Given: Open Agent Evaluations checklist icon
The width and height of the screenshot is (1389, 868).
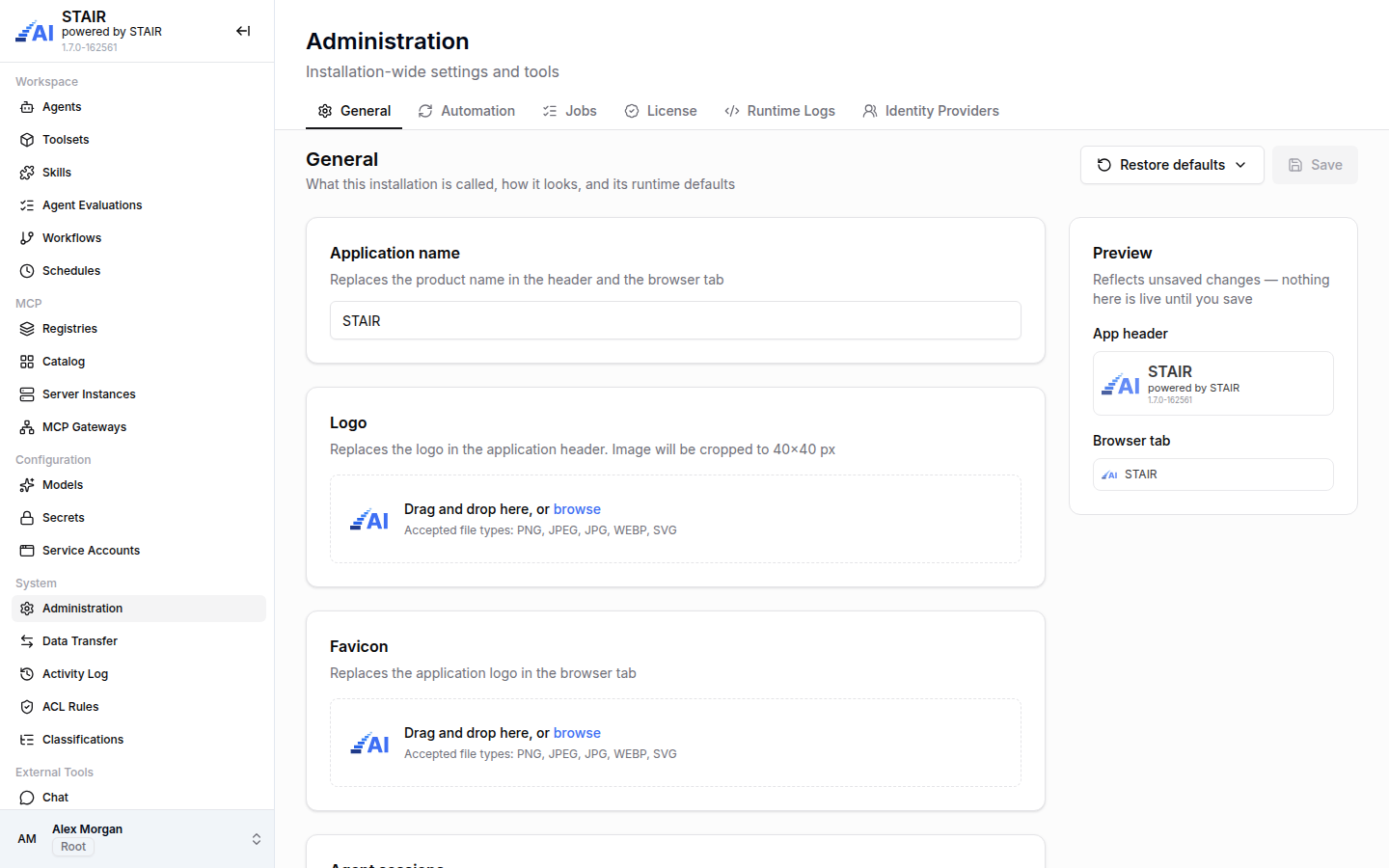Looking at the screenshot, I should pyautogui.click(x=27, y=205).
